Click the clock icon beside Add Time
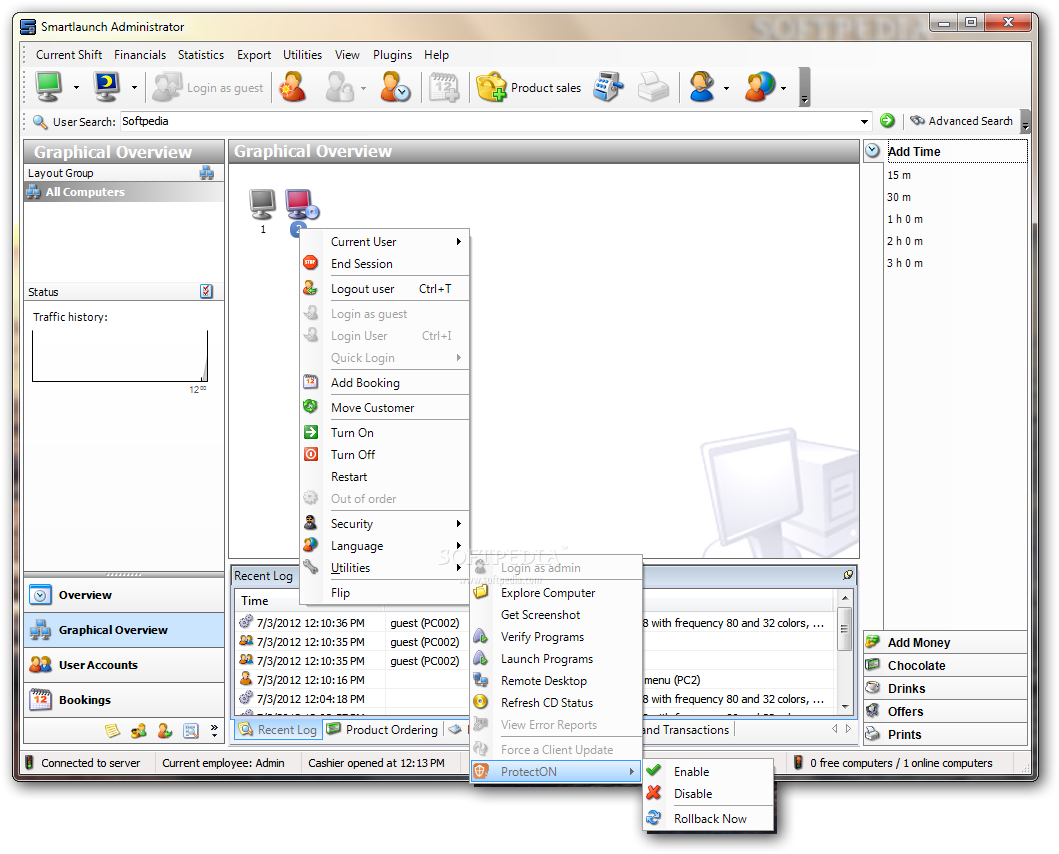Image resolution: width=1059 pixels, height=854 pixels. [873, 151]
